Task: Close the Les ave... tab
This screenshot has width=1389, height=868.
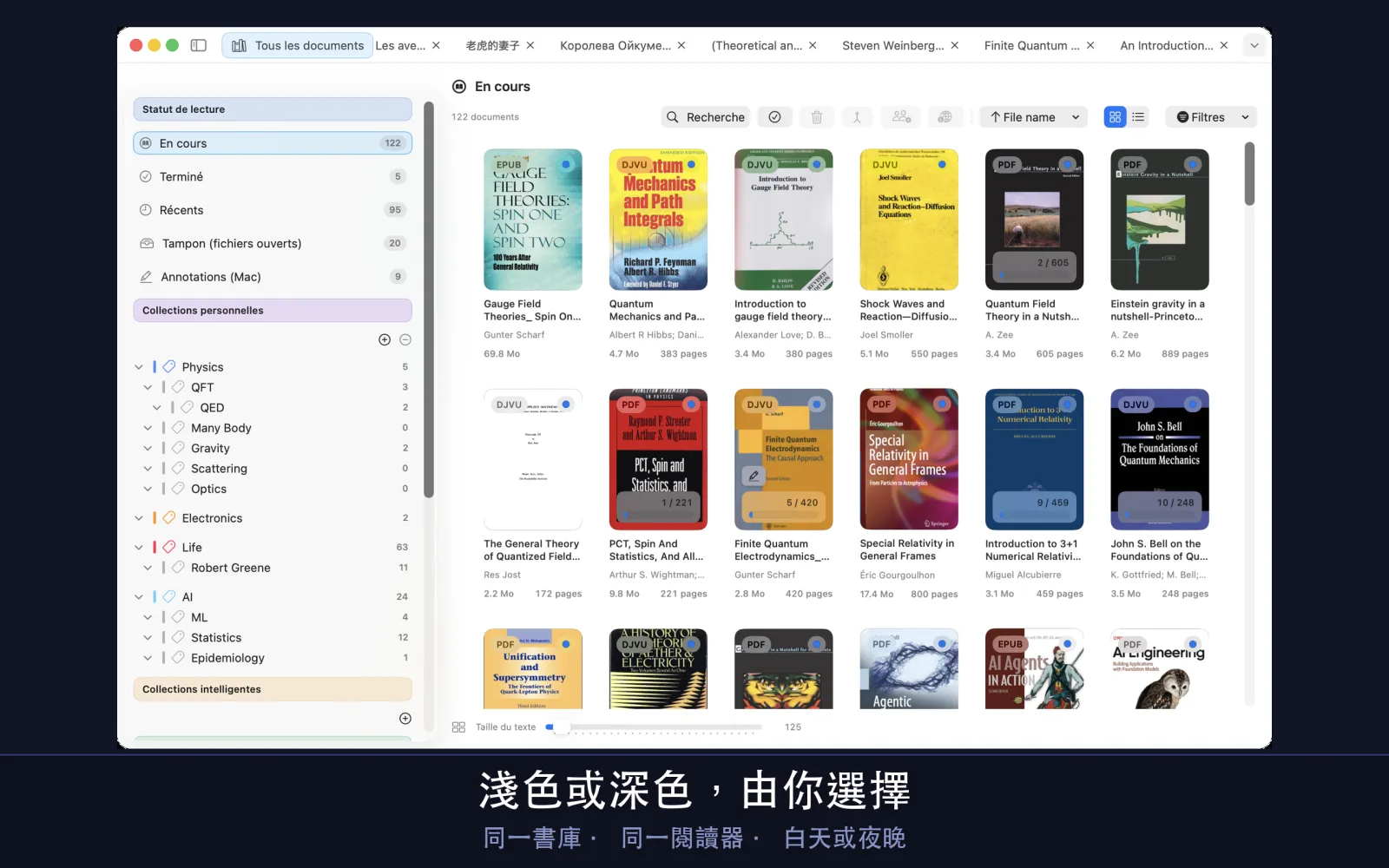Action: (436, 45)
